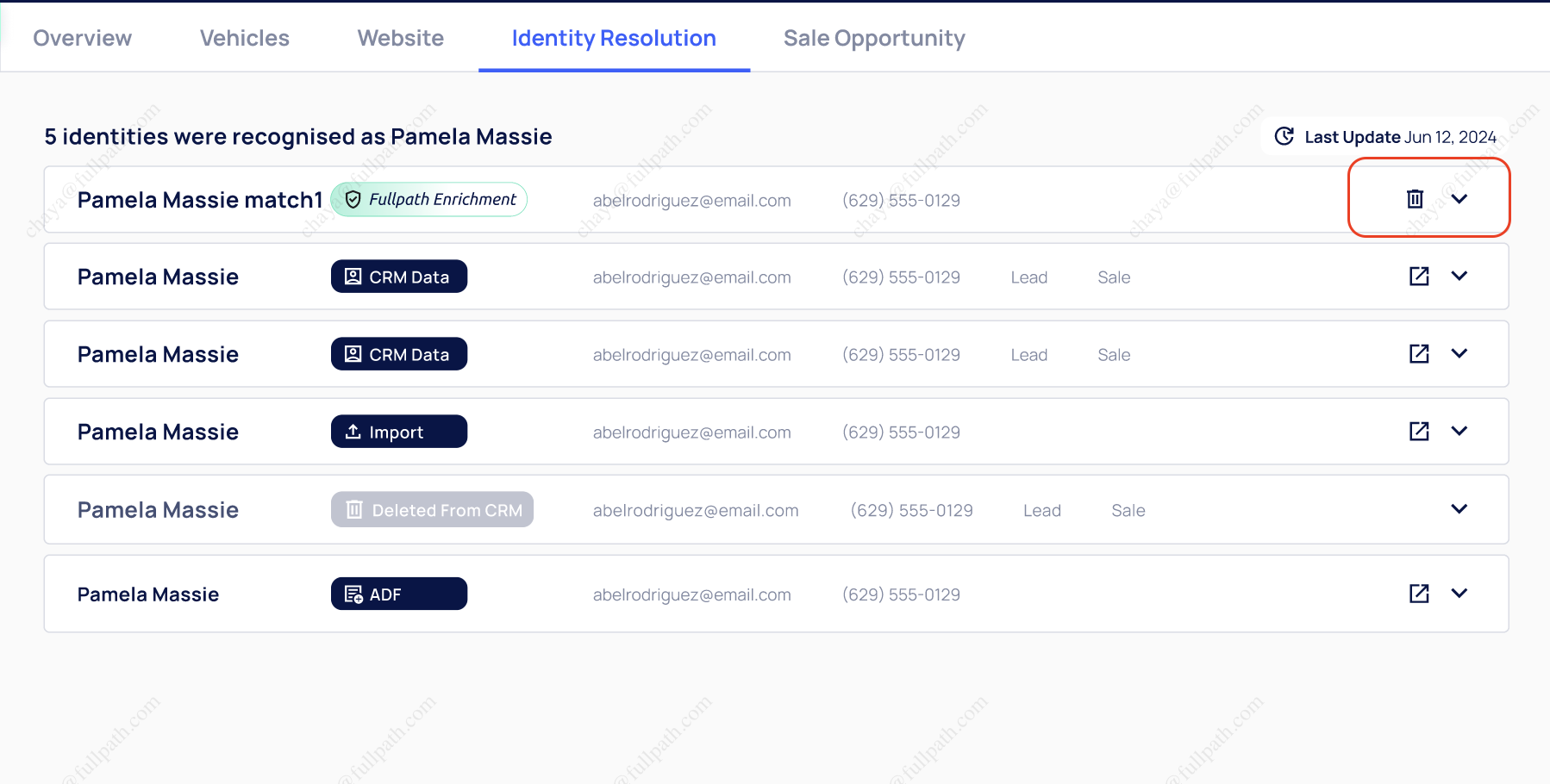
Task: Open the Import record external link
Action: click(x=1419, y=432)
